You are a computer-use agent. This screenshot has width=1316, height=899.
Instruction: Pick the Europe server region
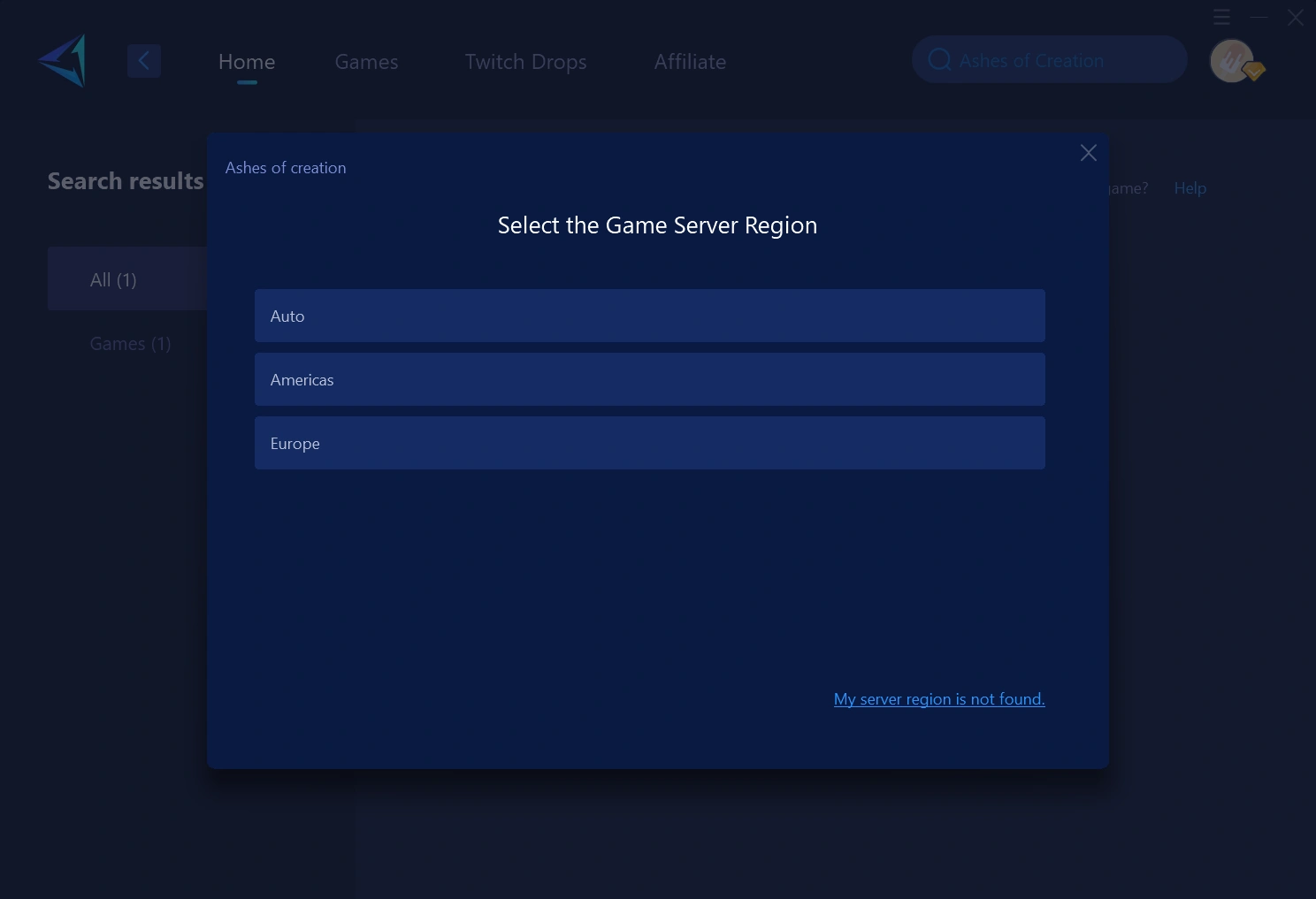tap(649, 443)
